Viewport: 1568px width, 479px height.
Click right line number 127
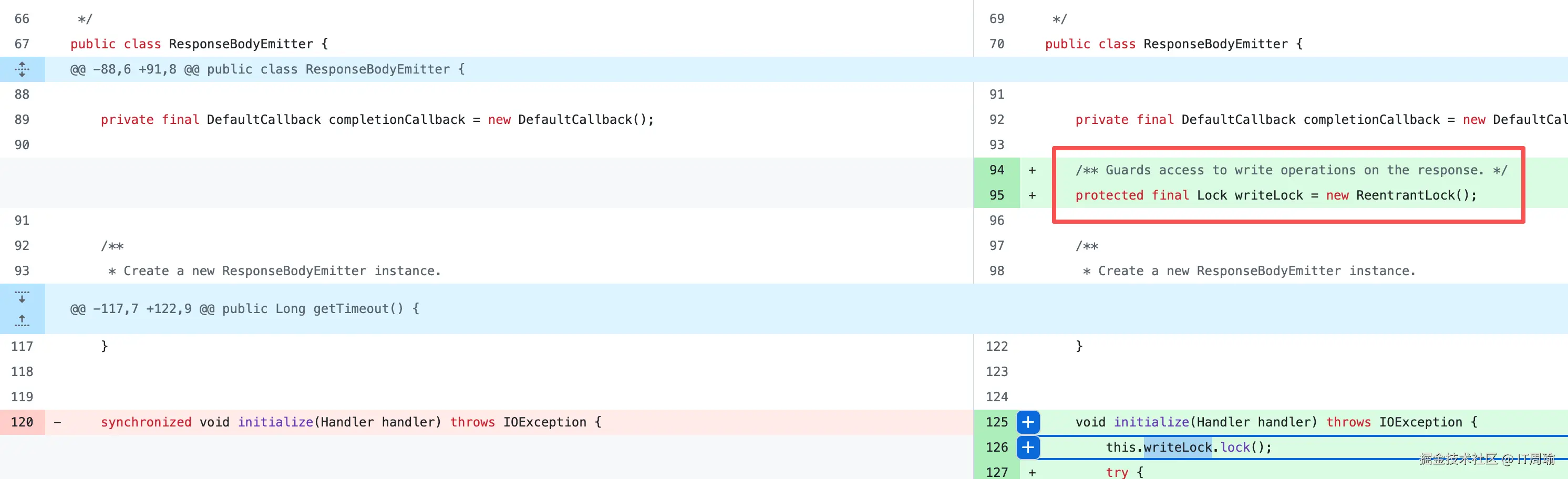pyautogui.click(x=996, y=472)
